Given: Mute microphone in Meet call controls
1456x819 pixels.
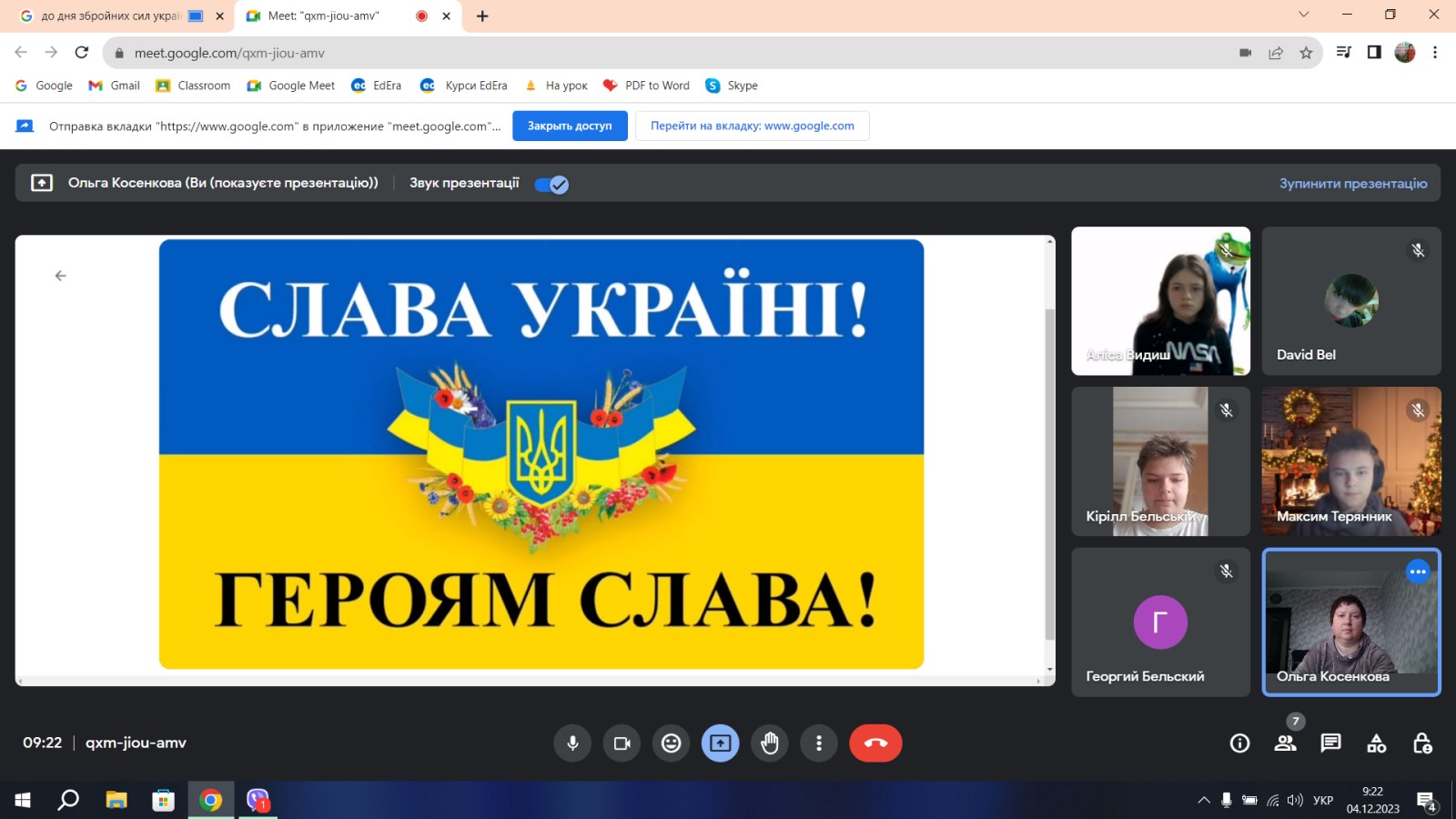Looking at the screenshot, I should tap(572, 743).
